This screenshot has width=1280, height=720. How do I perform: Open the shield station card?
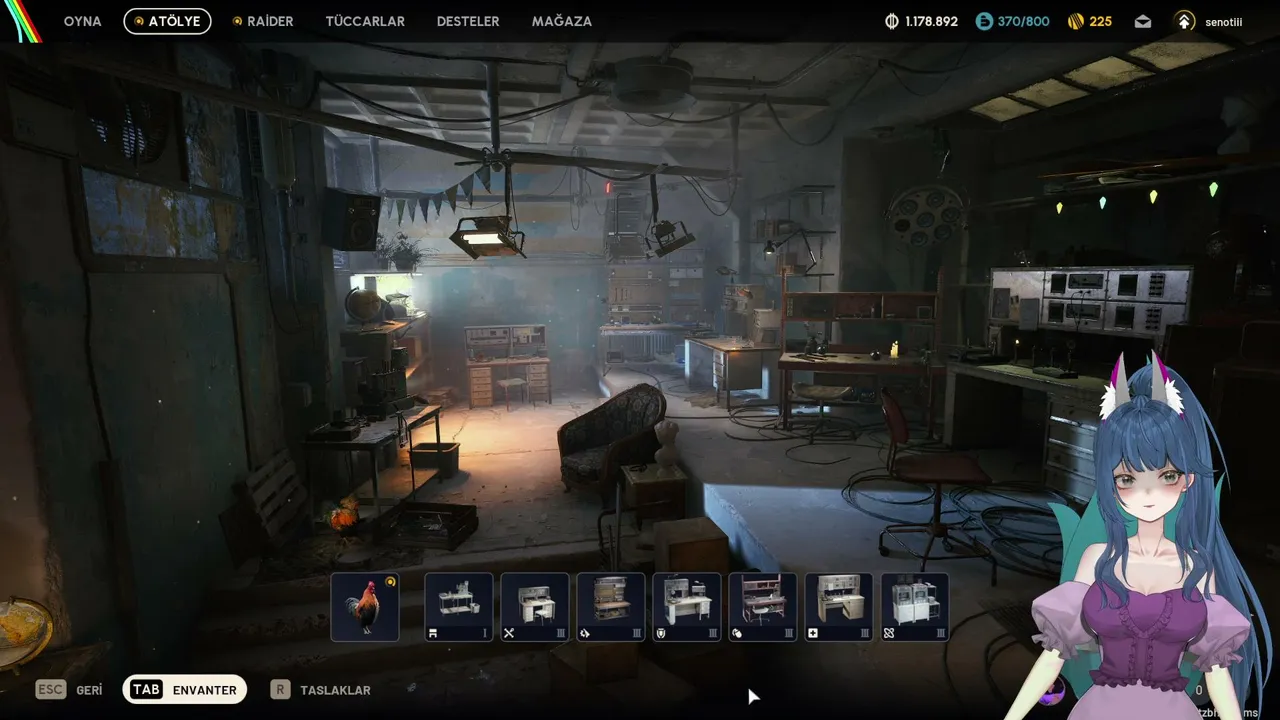[x=687, y=607]
